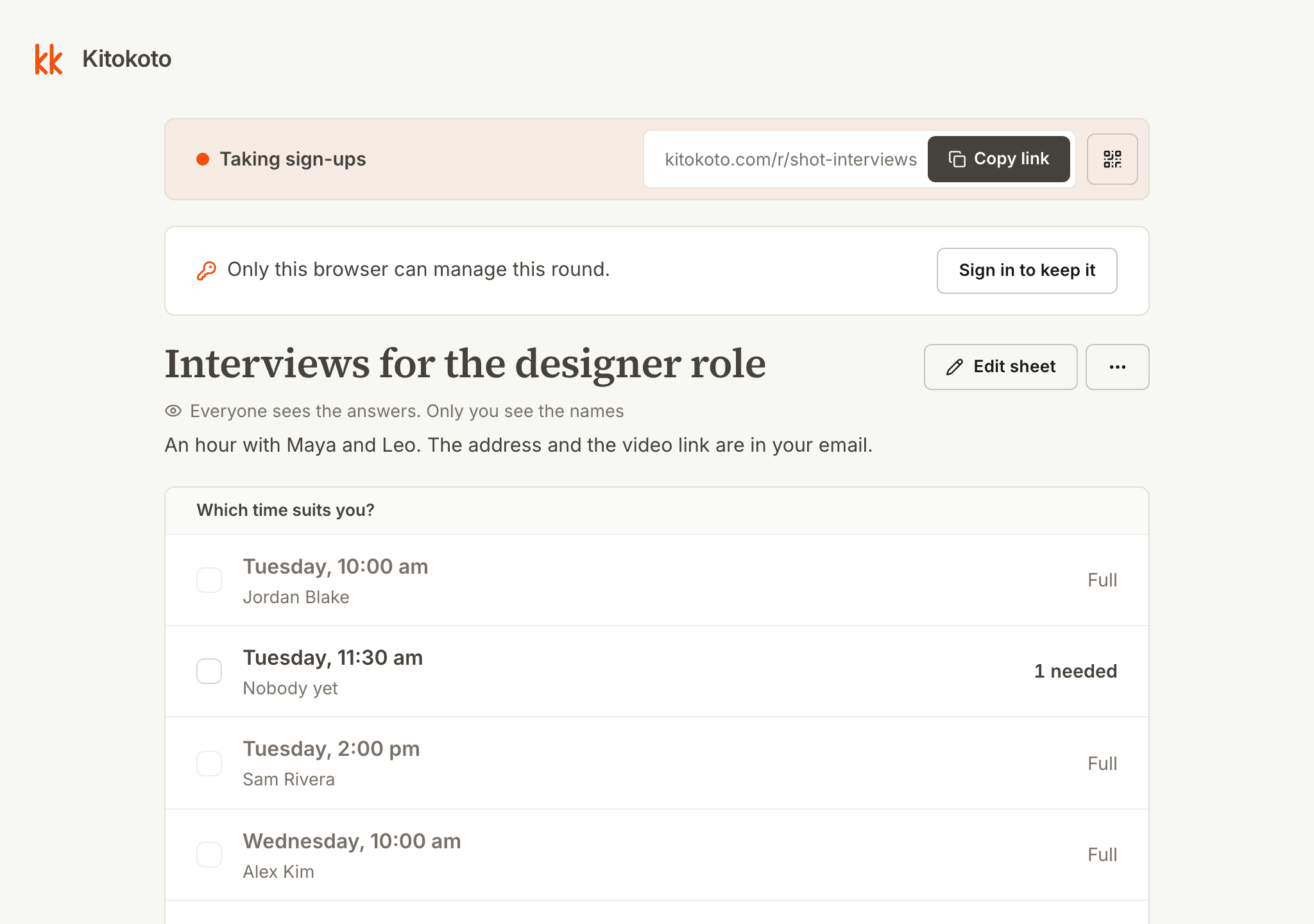Image resolution: width=1314 pixels, height=924 pixels.
Task: Click the eye icon next to visibility note
Action: [173, 411]
